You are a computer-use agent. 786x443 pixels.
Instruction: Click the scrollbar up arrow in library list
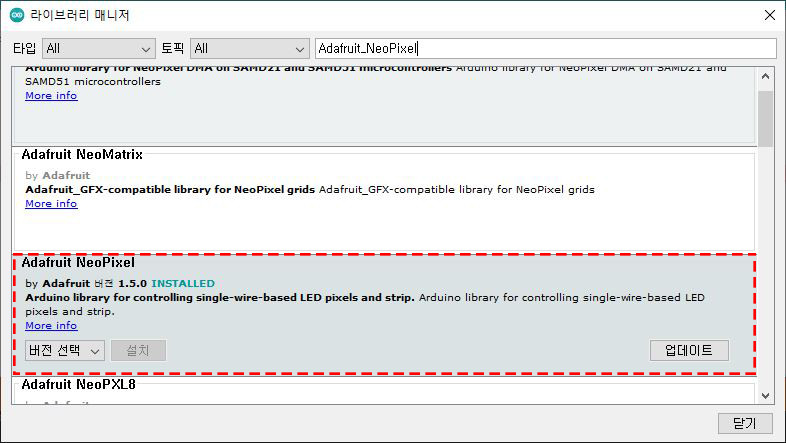pos(765,75)
